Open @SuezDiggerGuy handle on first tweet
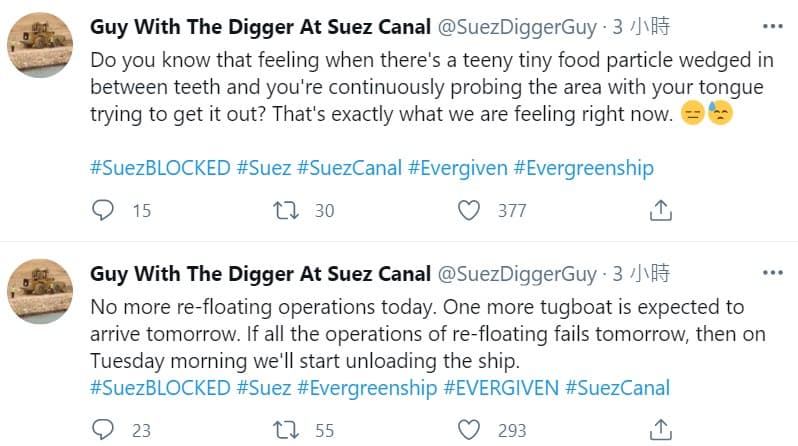This screenshot has height=446, width=798. (517, 27)
